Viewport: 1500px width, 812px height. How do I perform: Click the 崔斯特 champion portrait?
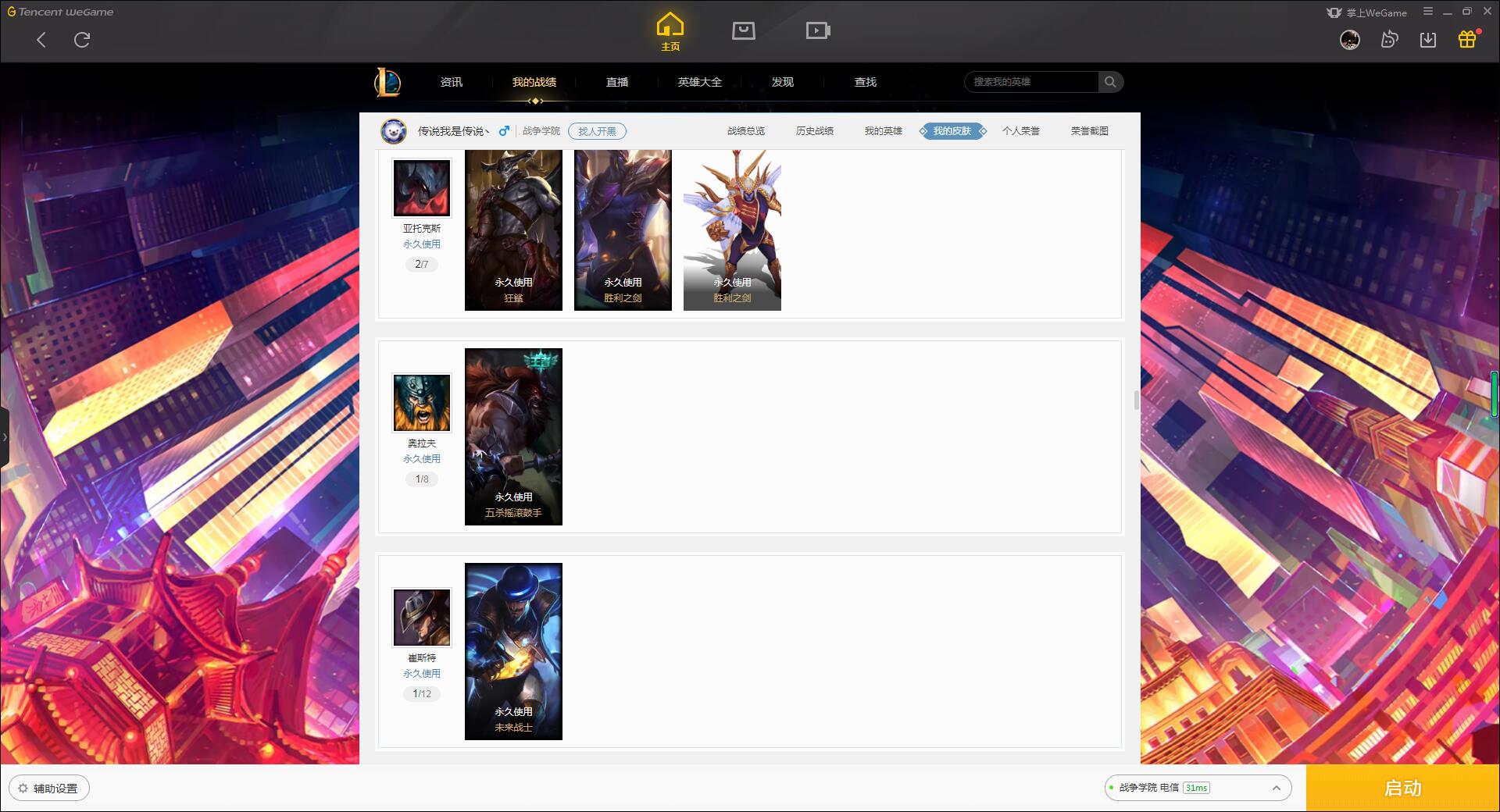pyautogui.click(x=422, y=618)
